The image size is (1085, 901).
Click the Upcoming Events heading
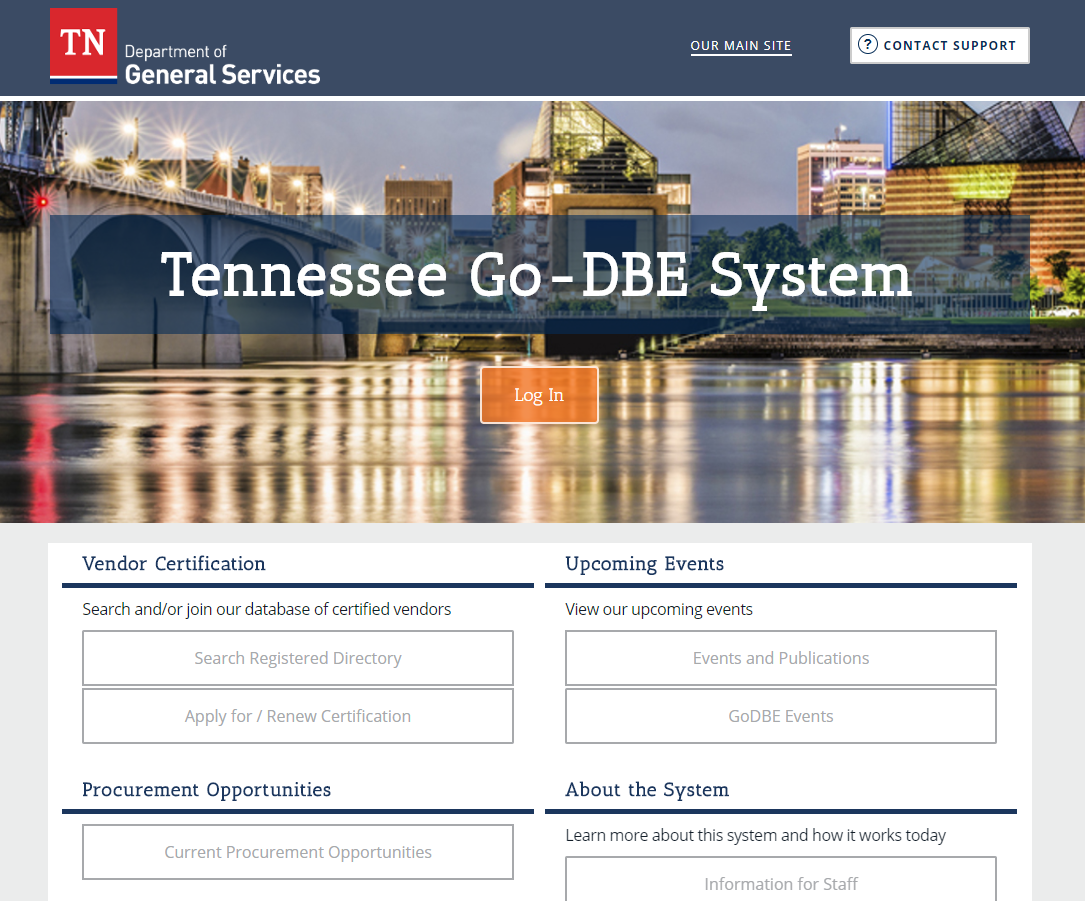(644, 564)
